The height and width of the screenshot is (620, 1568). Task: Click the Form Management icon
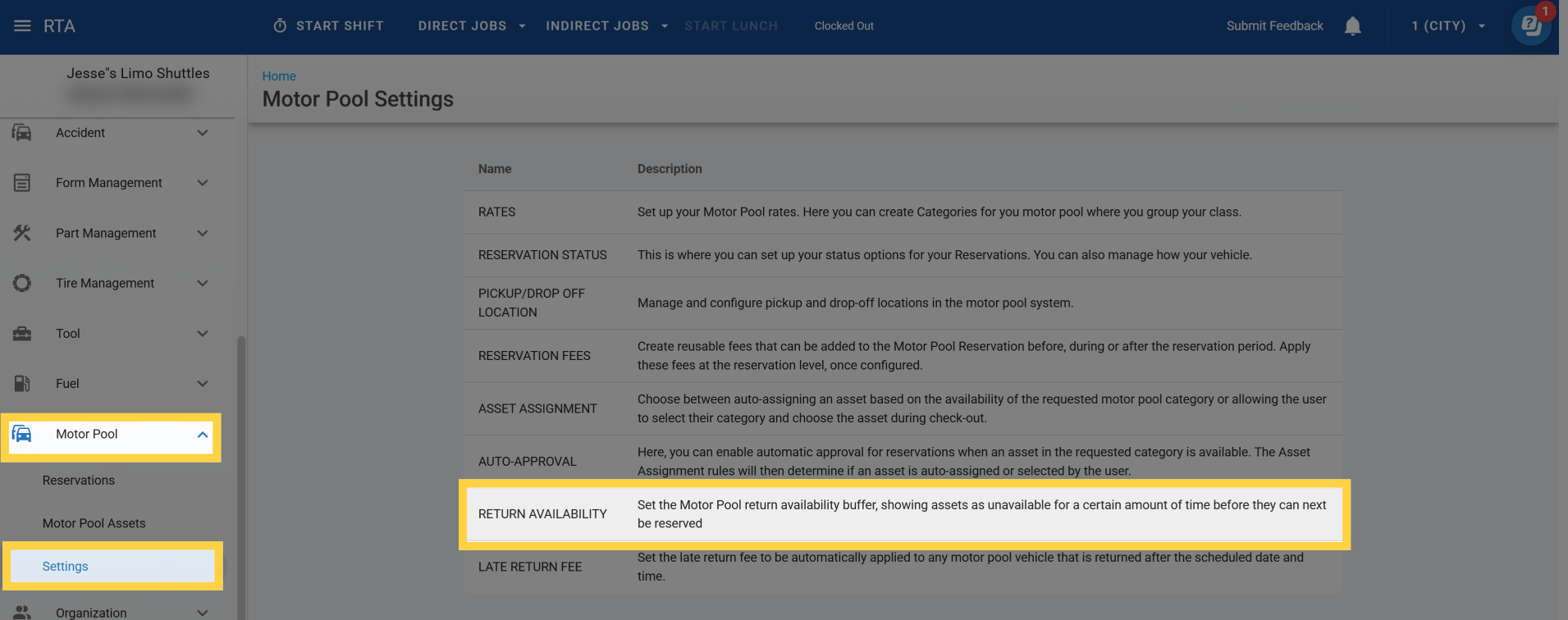(22, 183)
